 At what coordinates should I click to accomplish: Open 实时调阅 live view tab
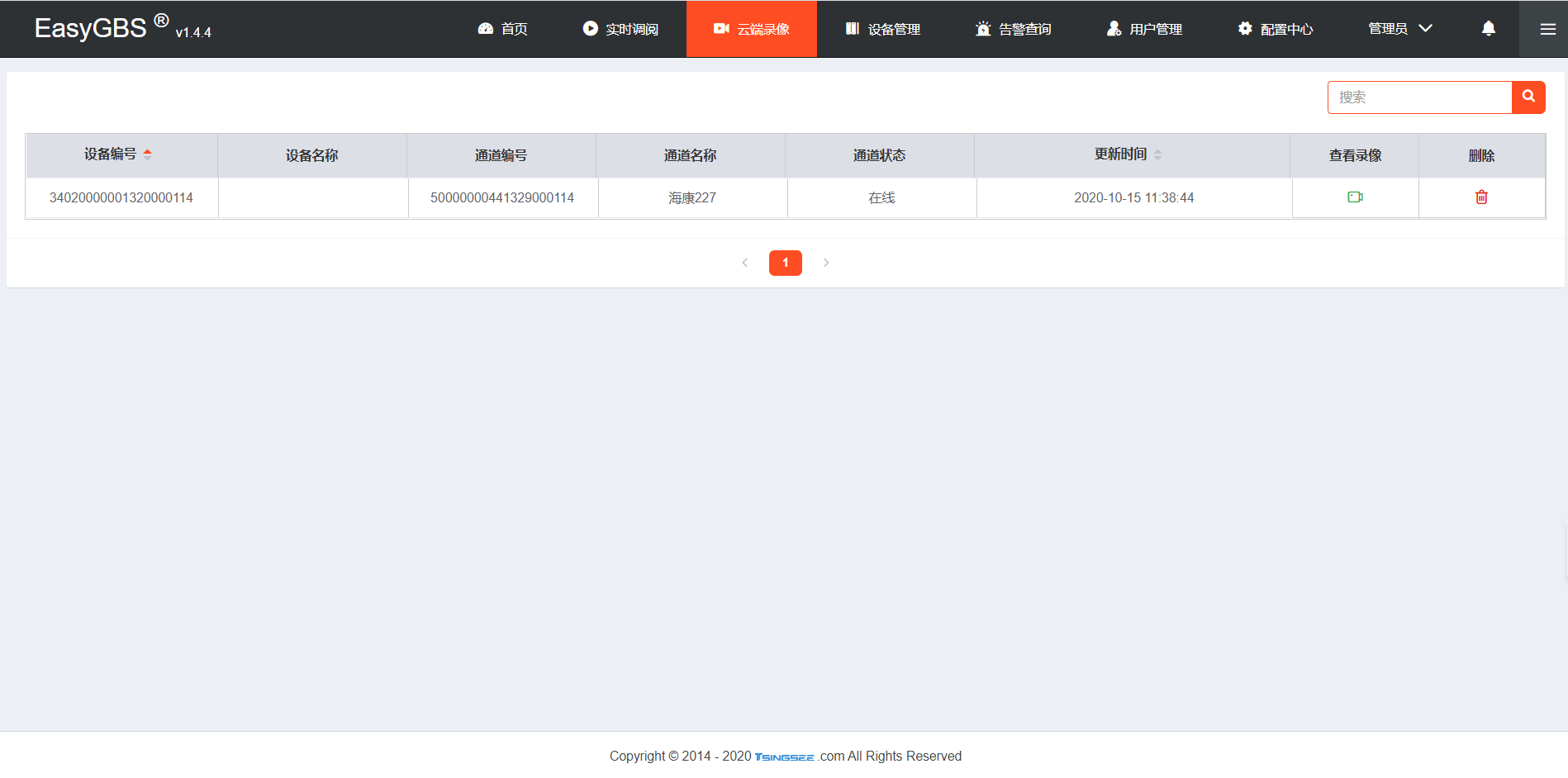(620, 29)
